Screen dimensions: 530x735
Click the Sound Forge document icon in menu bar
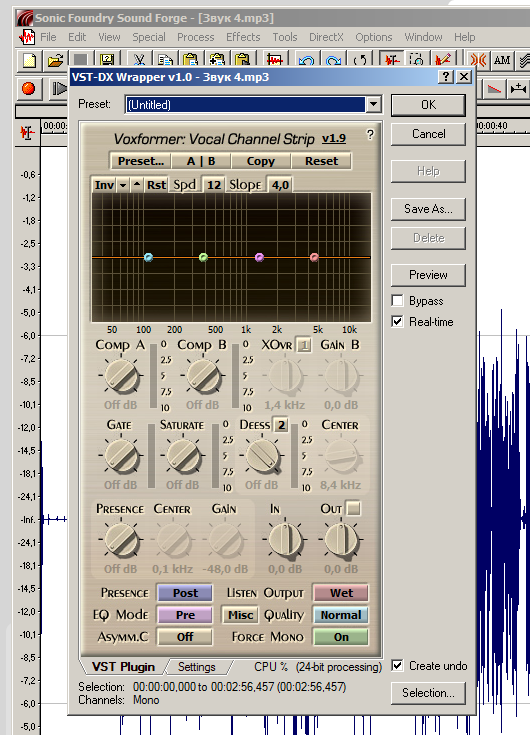pos(27,37)
